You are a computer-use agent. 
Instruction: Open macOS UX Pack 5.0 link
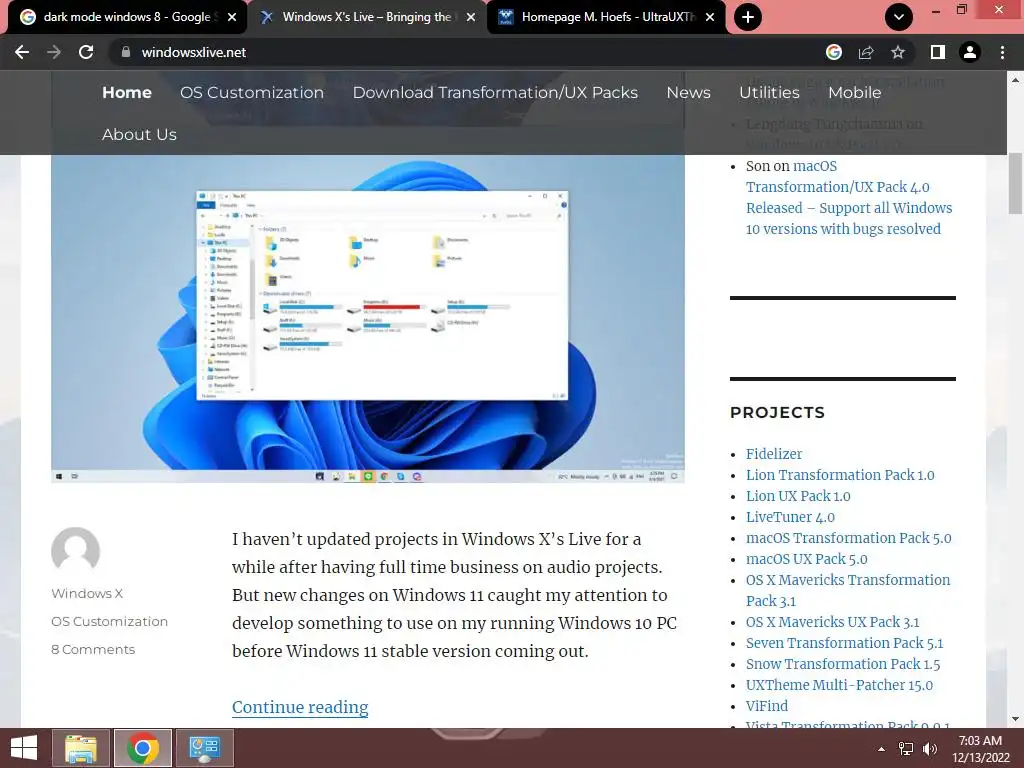tap(807, 559)
